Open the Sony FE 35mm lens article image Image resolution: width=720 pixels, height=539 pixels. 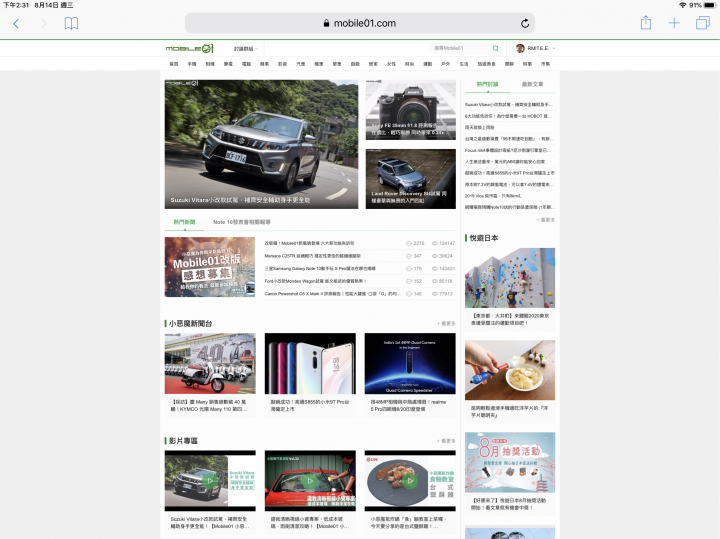[x=411, y=110]
